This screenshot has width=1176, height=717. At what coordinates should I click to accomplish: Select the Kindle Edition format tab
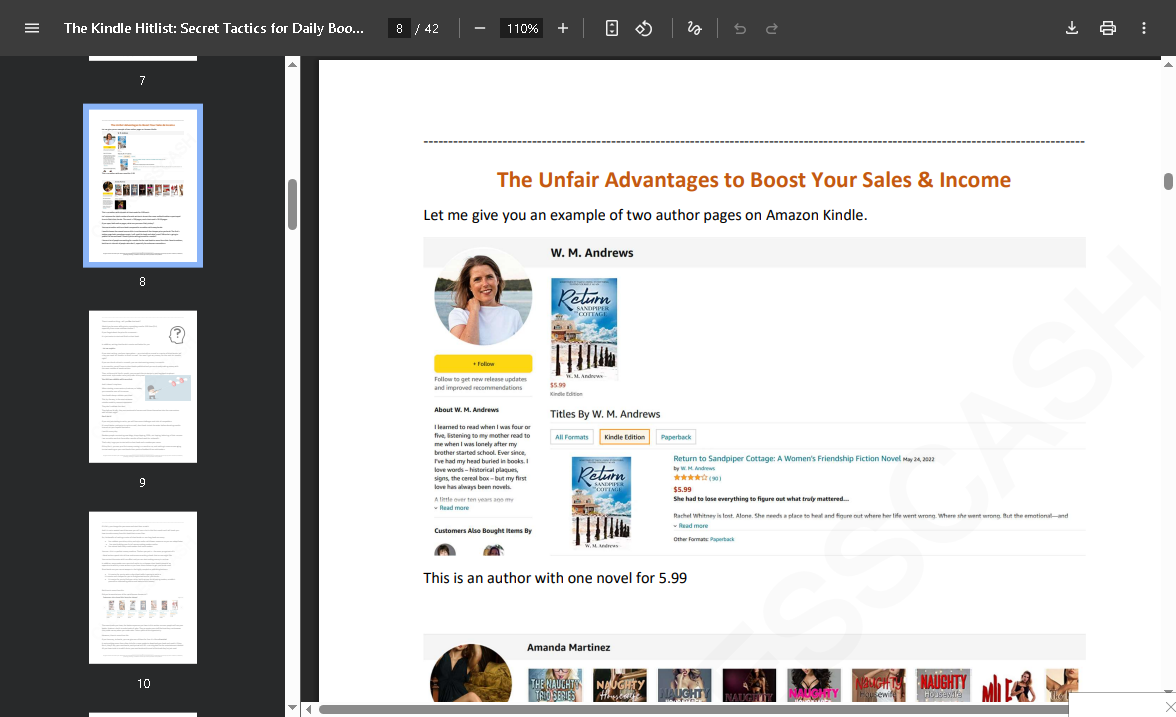pyautogui.click(x=625, y=437)
